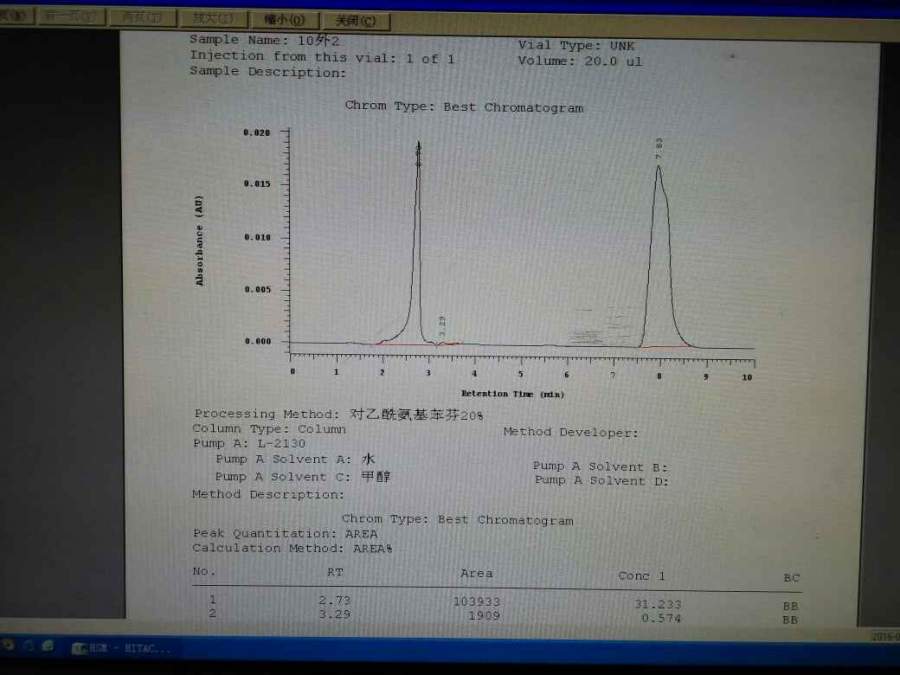Click Peak Quantitation: AREA text
The height and width of the screenshot is (675, 900).
pos(285,533)
